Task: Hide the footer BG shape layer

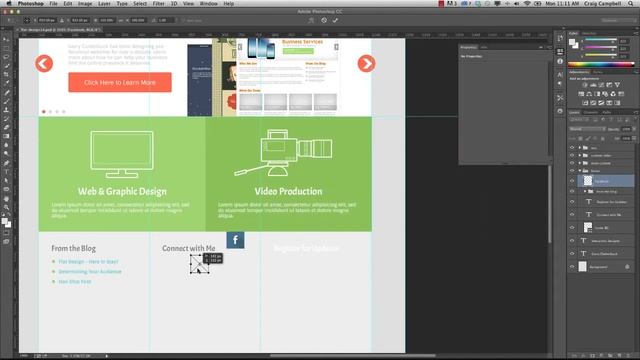Action: pos(572,227)
